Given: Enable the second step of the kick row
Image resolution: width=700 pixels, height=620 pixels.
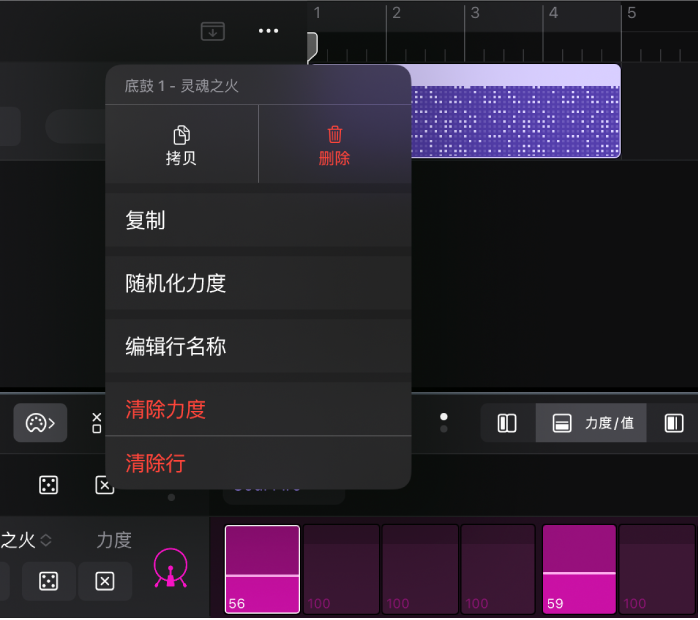Looking at the screenshot, I should coord(342,570).
